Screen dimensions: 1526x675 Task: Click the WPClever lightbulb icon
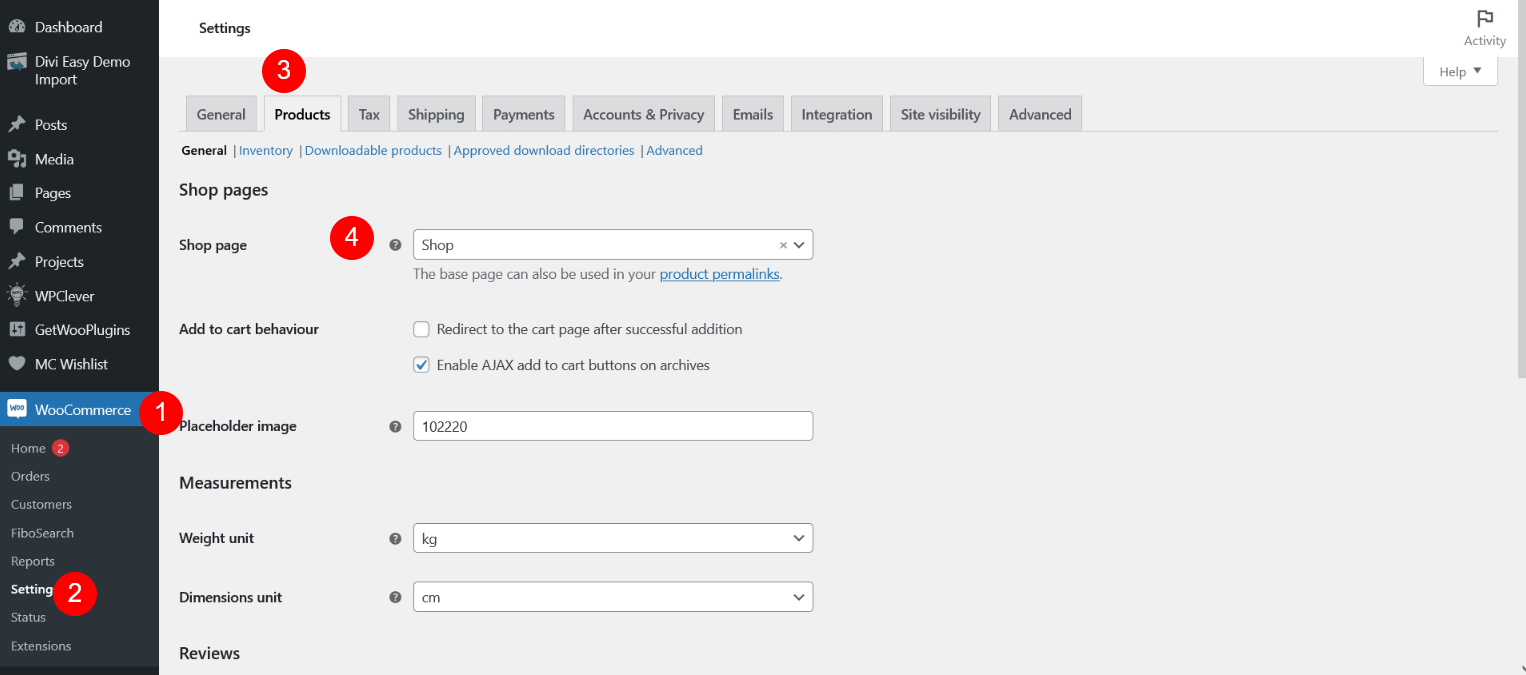[16, 296]
